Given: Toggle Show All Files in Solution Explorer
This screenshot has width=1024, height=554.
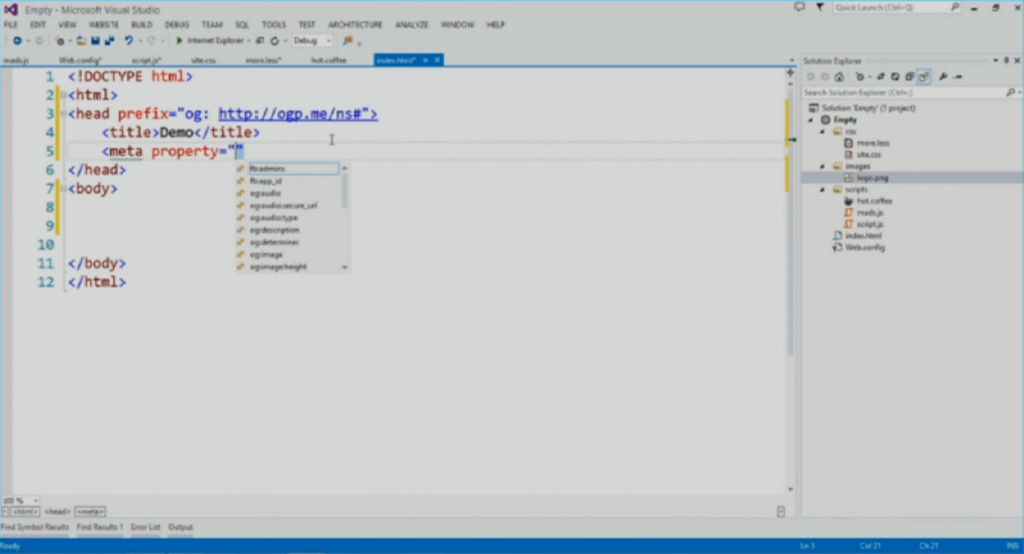Looking at the screenshot, I should (x=923, y=76).
